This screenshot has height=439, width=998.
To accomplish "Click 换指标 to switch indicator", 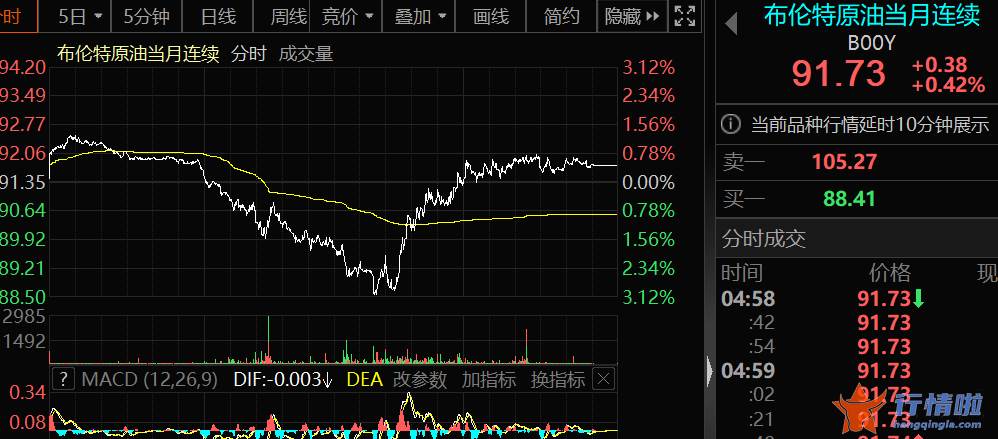I will [x=558, y=380].
